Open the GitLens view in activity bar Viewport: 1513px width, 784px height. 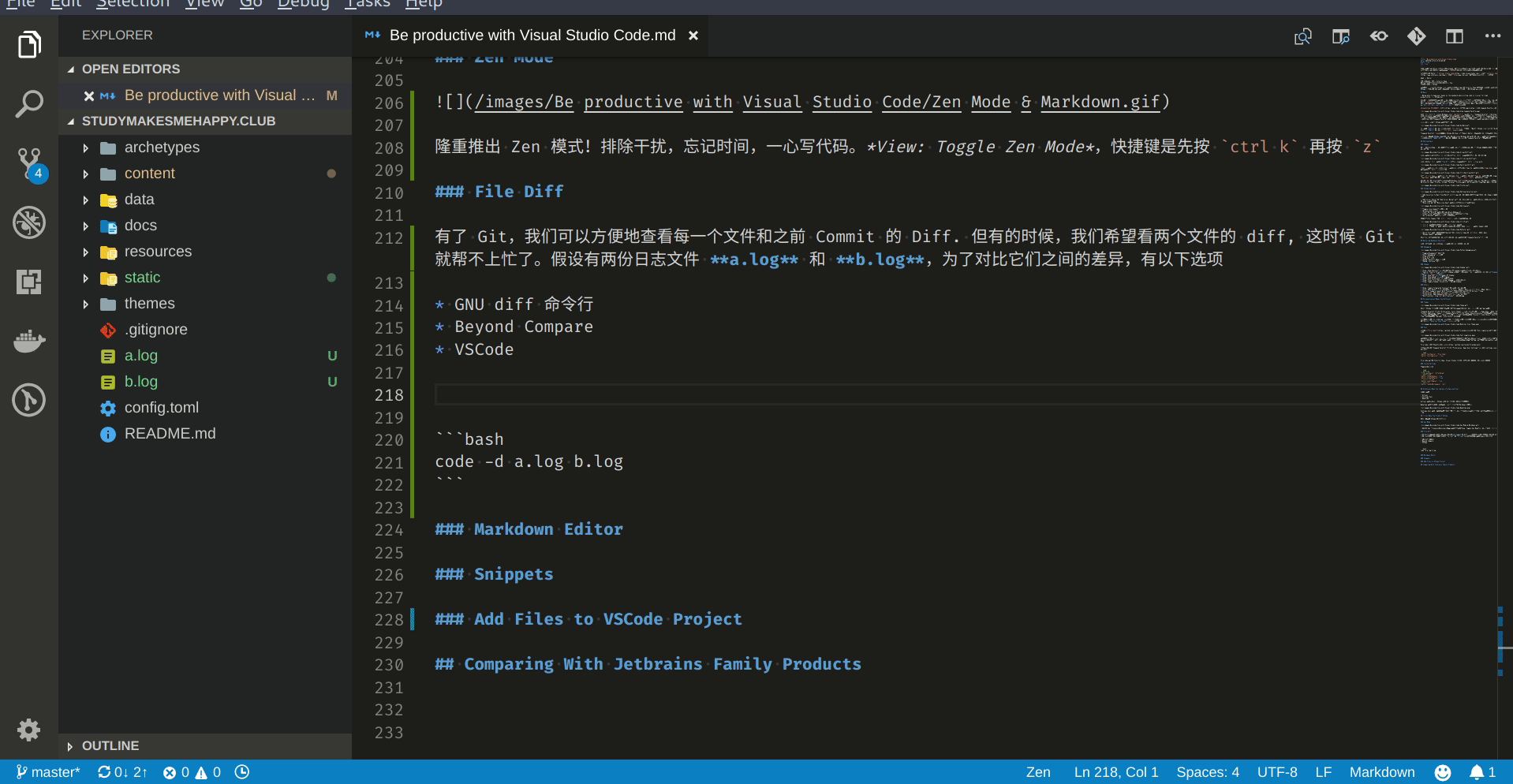(29, 400)
